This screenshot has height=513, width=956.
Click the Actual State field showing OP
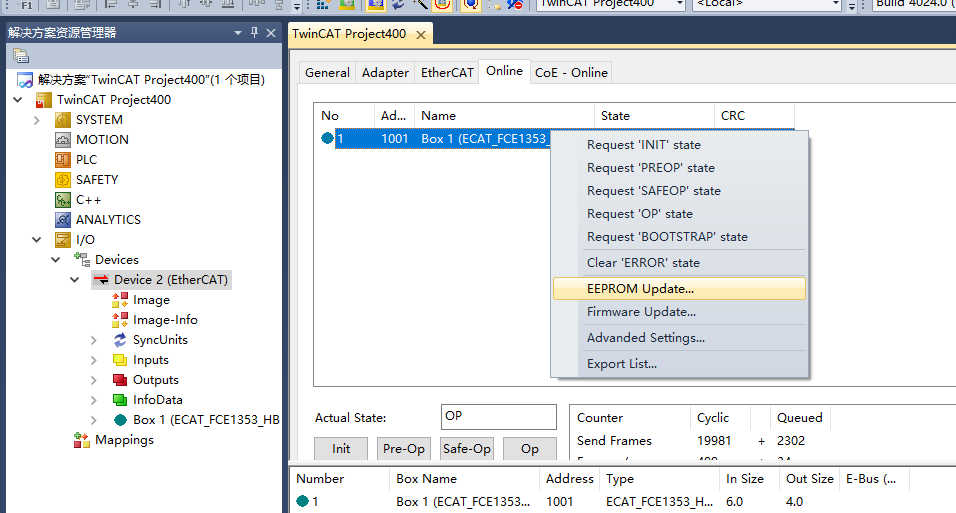tap(499, 417)
